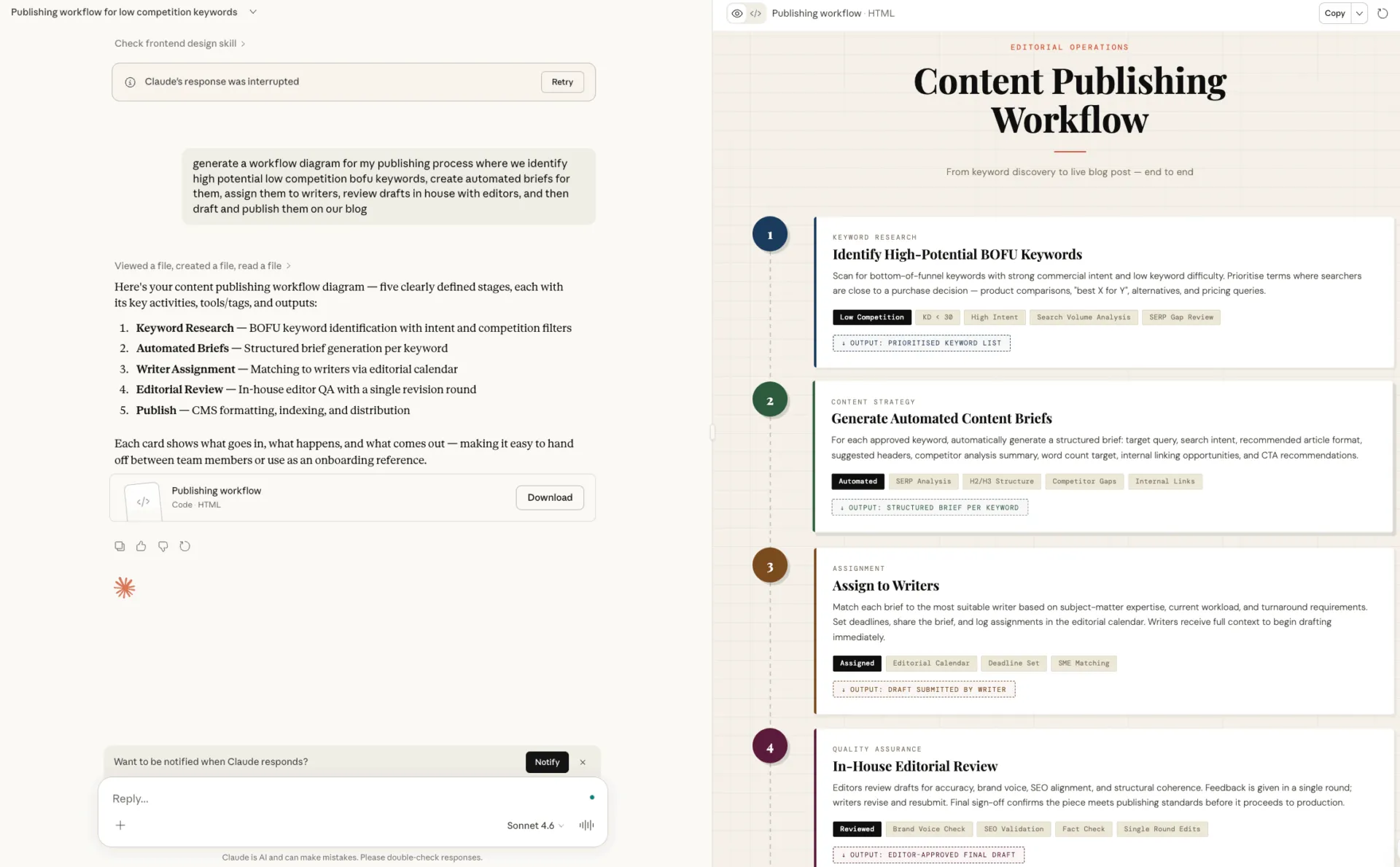Reload the artifact preview with the refresh icon
Screen dimensions: 1400x867
[x=1382, y=13]
